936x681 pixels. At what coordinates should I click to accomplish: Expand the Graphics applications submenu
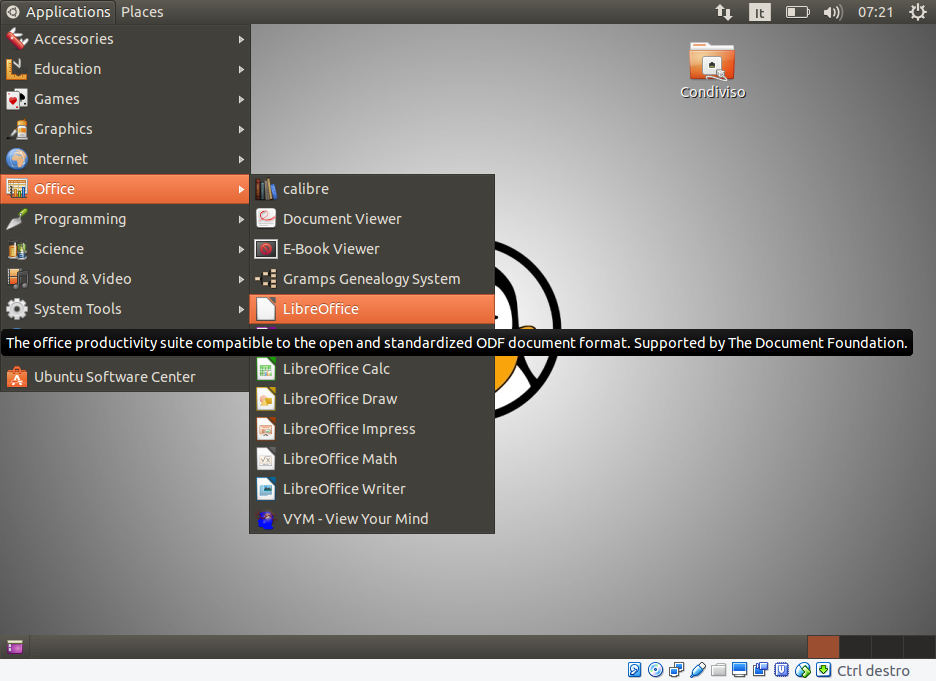pos(65,129)
